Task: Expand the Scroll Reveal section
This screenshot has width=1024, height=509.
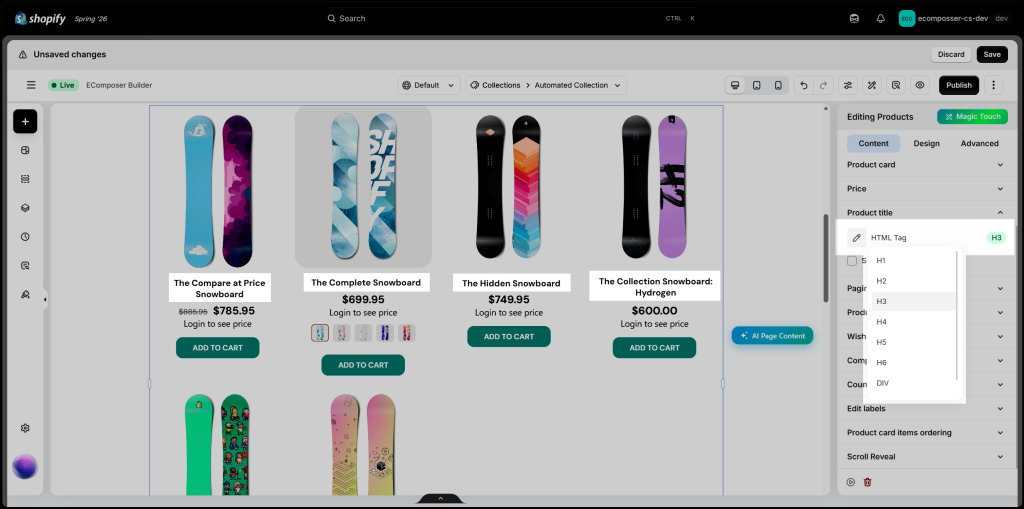Action: tap(925, 457)
